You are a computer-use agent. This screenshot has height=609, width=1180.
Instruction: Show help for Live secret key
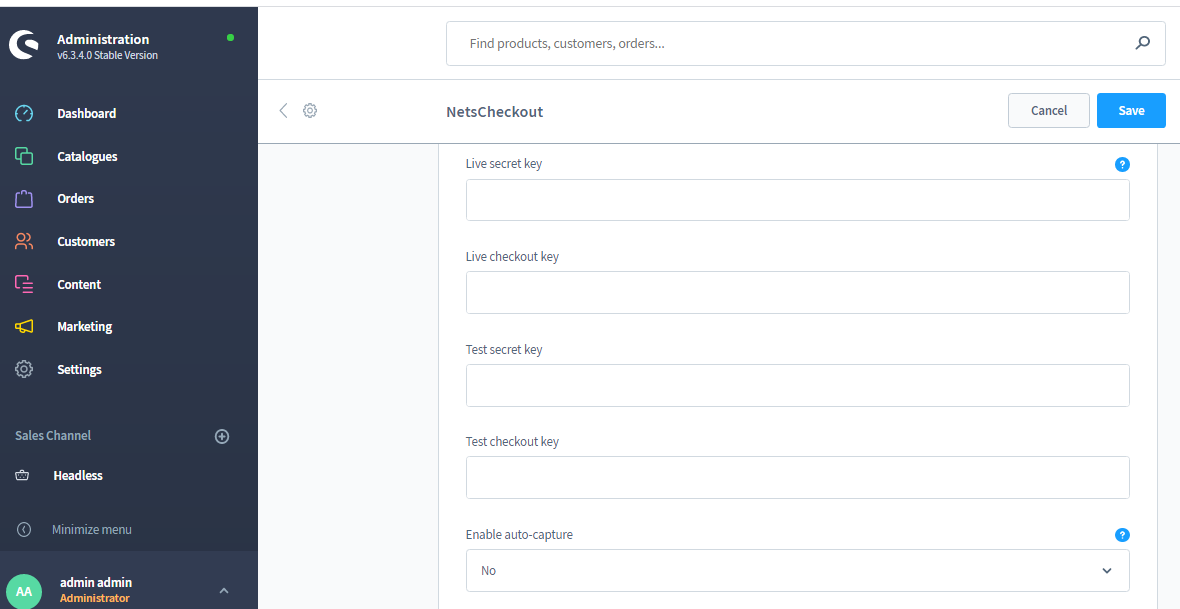click(1122, 164)
